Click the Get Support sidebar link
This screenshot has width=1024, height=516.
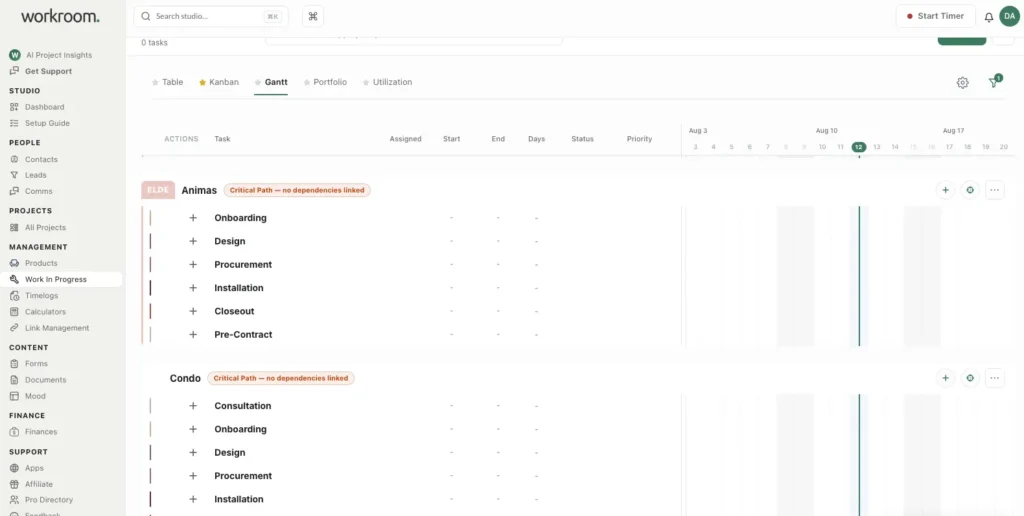pos(48,71)
